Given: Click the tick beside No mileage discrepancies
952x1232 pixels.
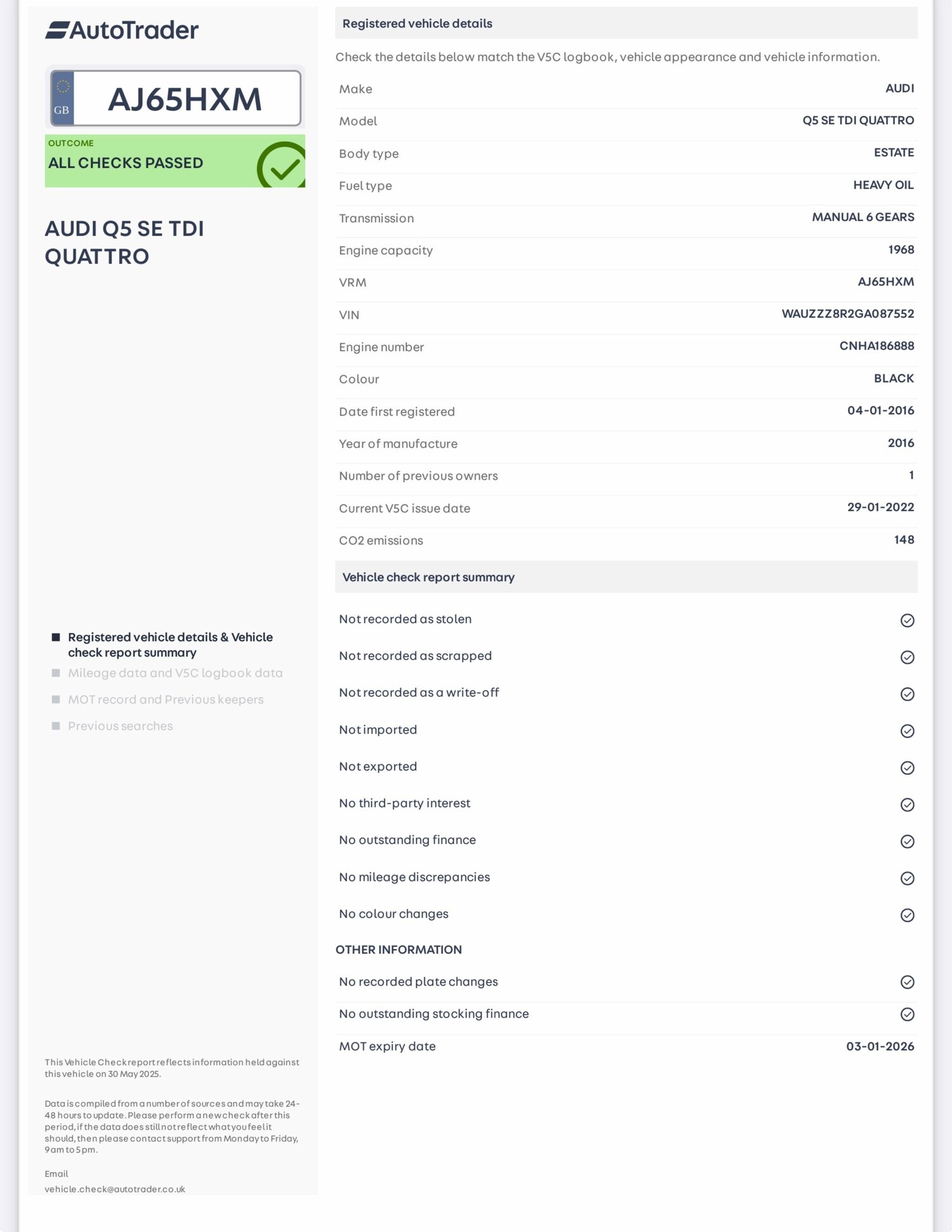Looking at the screenshot, I should (x=907, y=878).
